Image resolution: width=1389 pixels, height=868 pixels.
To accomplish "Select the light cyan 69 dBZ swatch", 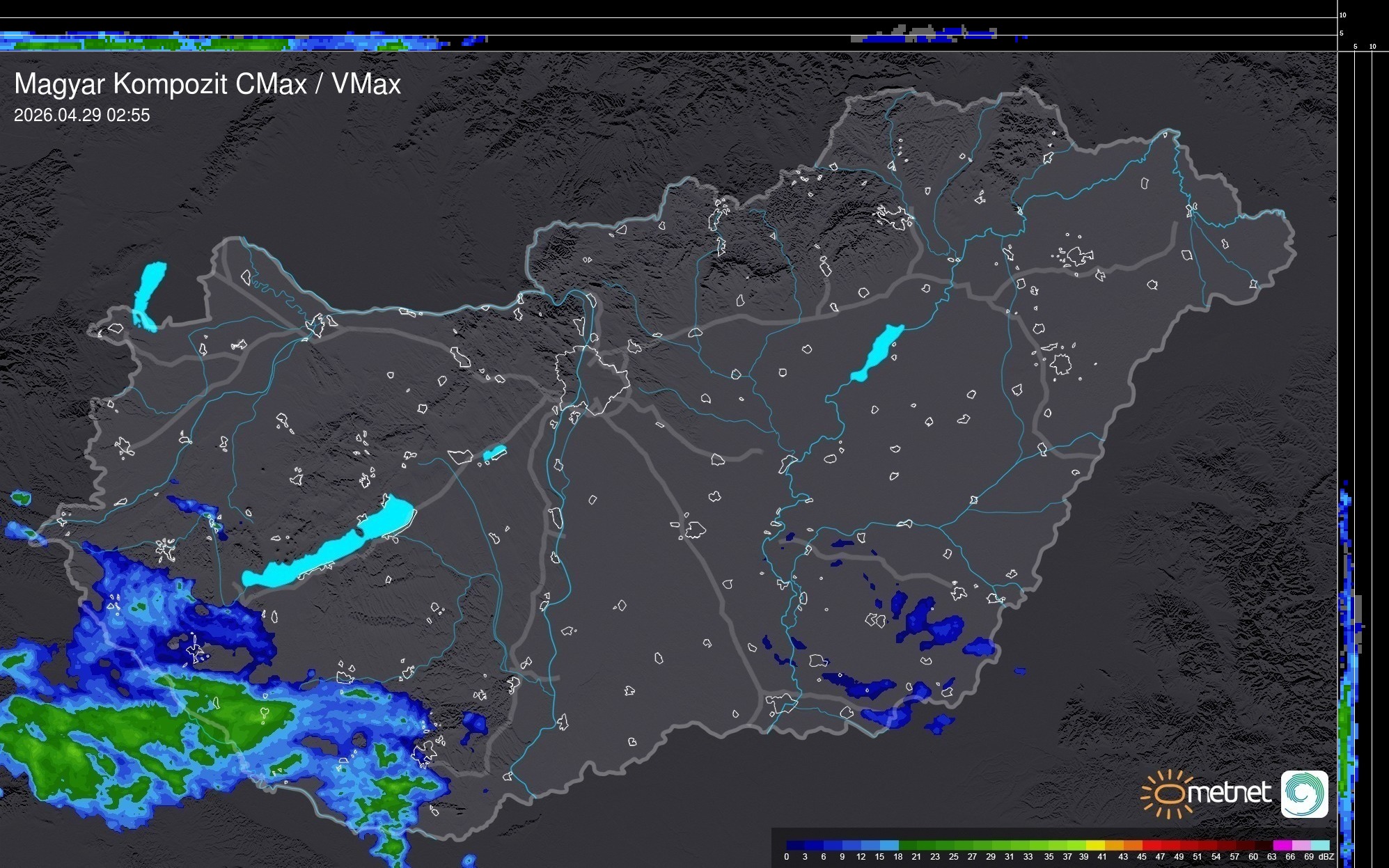I will point(1320,845).
